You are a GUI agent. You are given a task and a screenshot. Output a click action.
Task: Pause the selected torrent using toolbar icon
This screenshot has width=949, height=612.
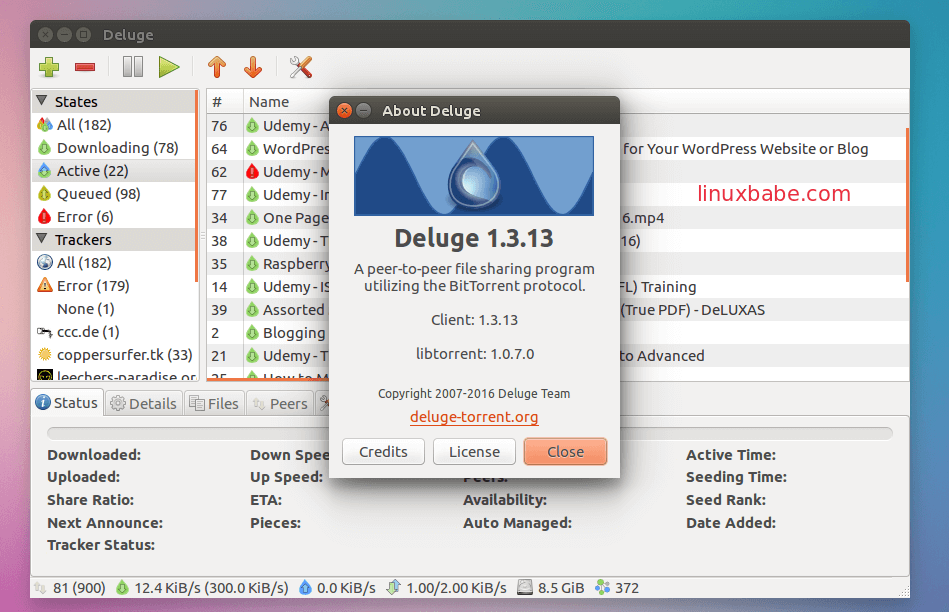tap(133, 67)
